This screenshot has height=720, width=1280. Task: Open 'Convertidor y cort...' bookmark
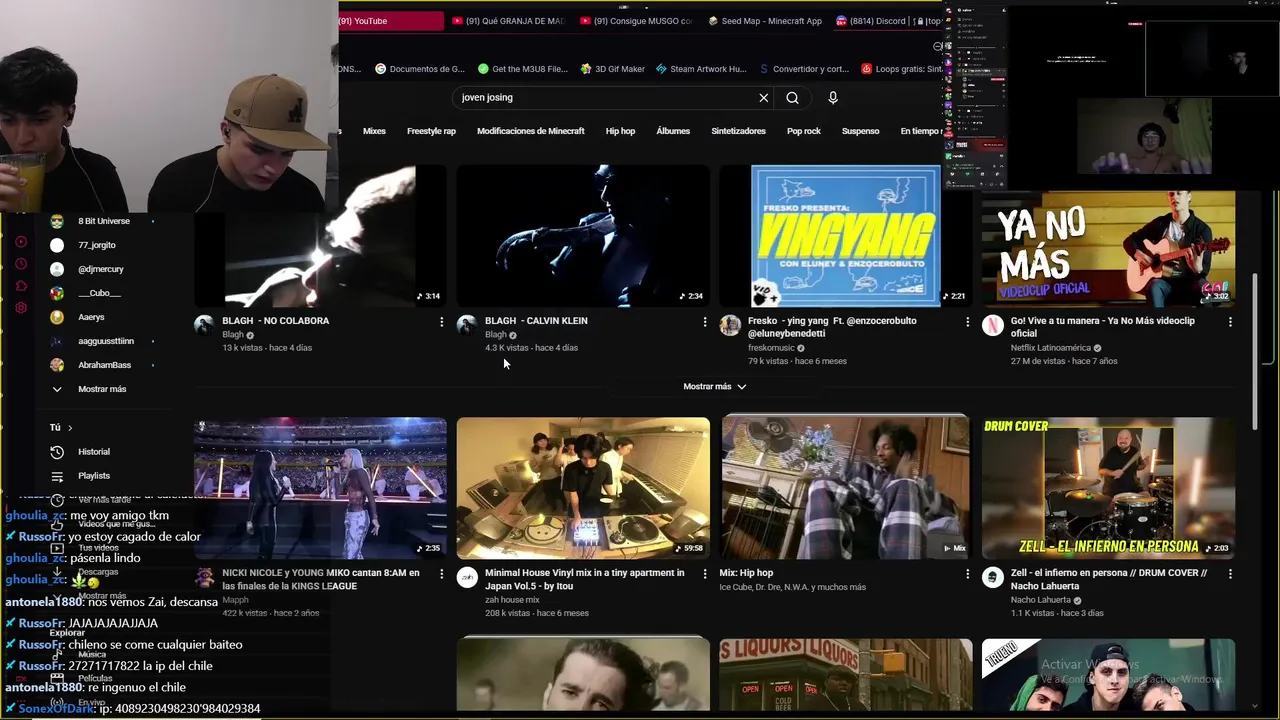point(803,69)
